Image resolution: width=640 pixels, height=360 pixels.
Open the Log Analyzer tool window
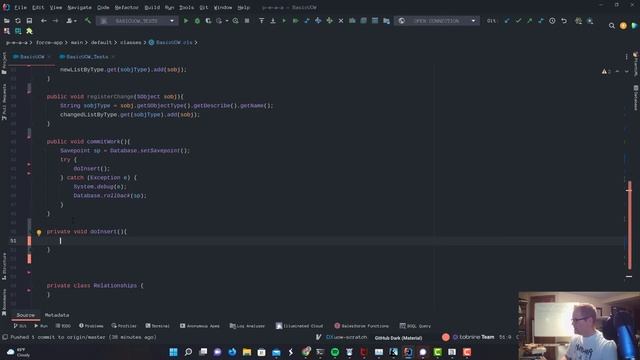[247, 326]
